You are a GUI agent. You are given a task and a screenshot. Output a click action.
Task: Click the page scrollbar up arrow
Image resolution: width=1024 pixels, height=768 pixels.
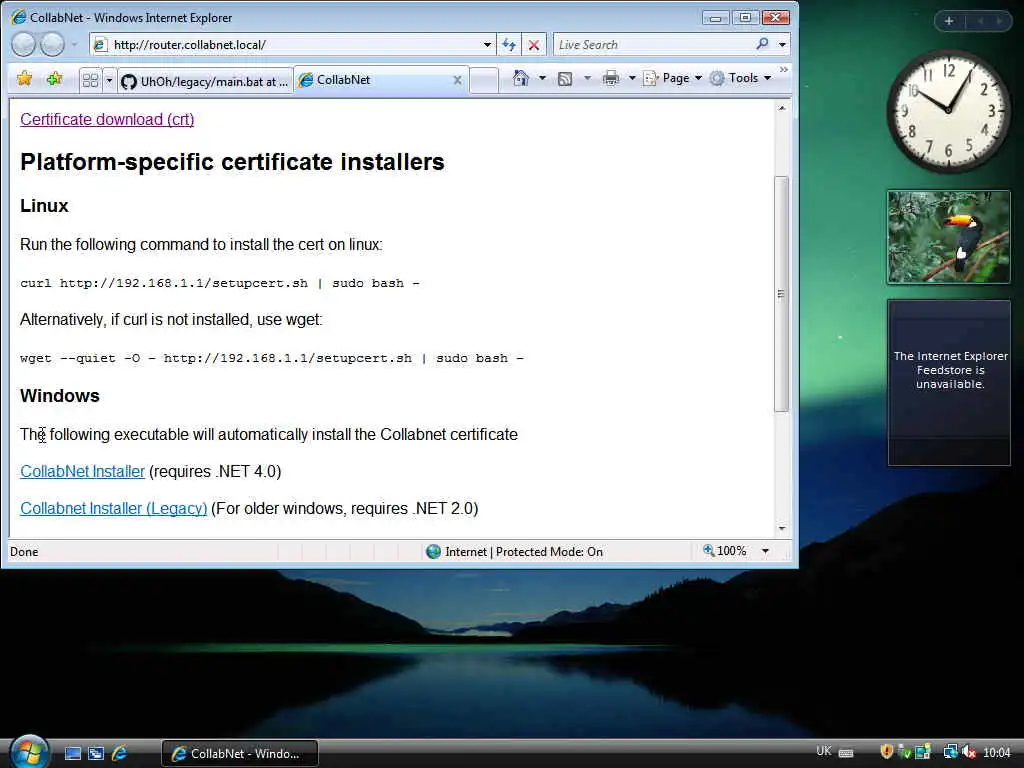click(782, 108)
